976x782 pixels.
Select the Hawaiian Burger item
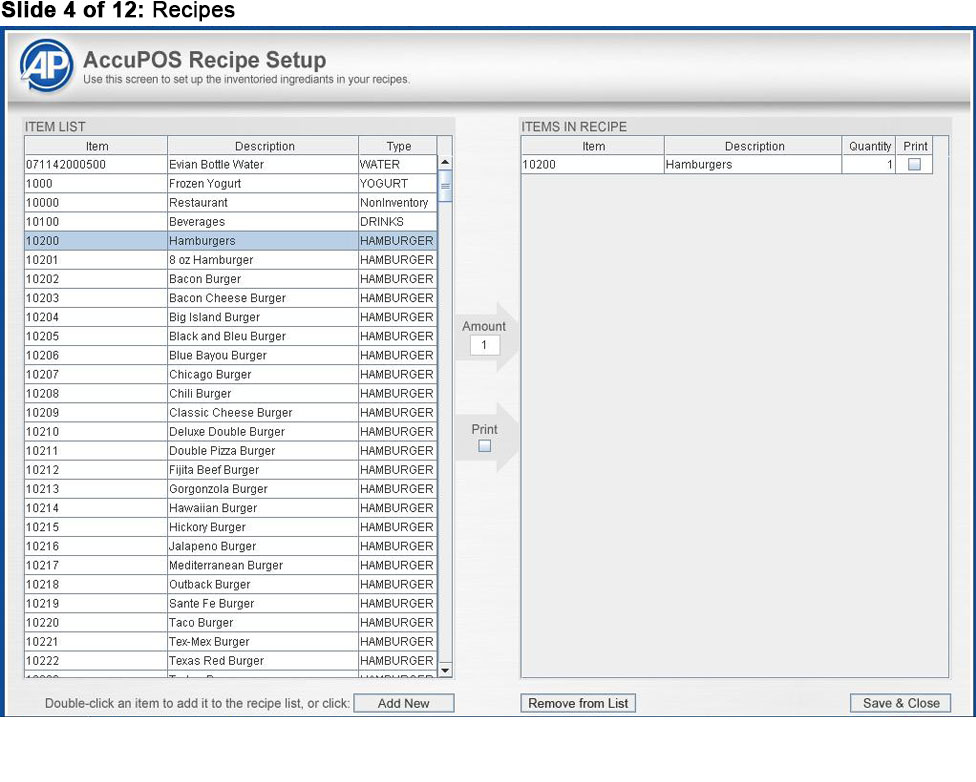point(231,508)
